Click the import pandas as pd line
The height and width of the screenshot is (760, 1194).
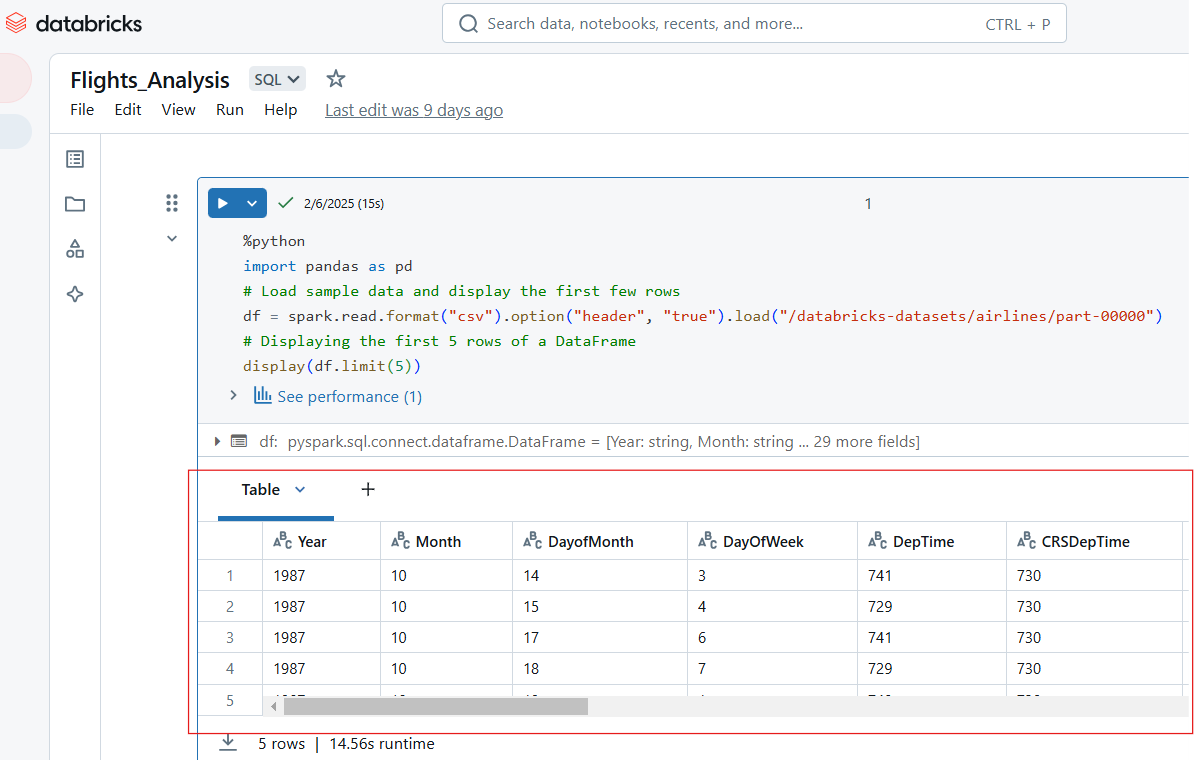[x=327, y=267]
